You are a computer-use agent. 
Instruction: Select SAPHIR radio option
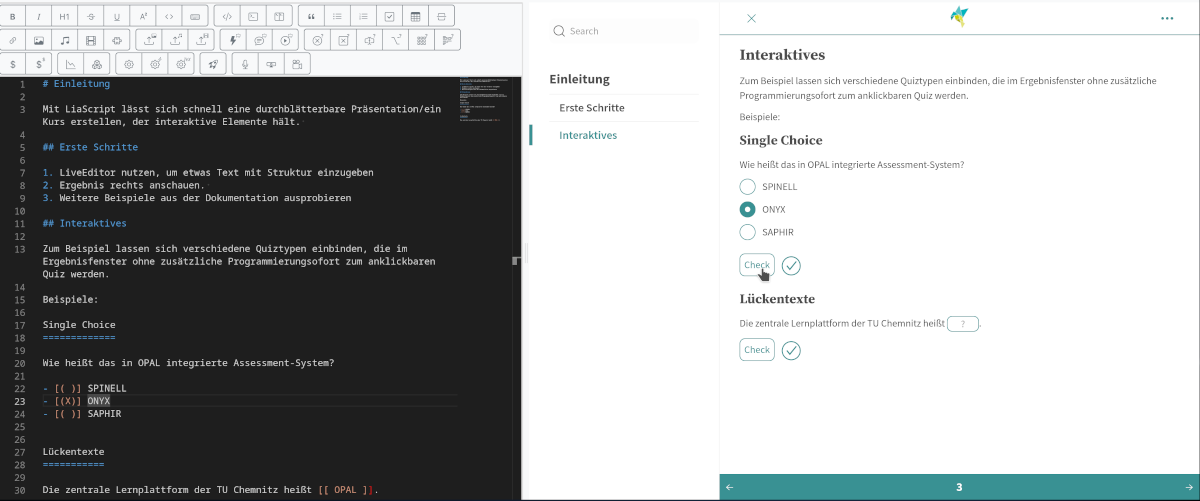747,232
